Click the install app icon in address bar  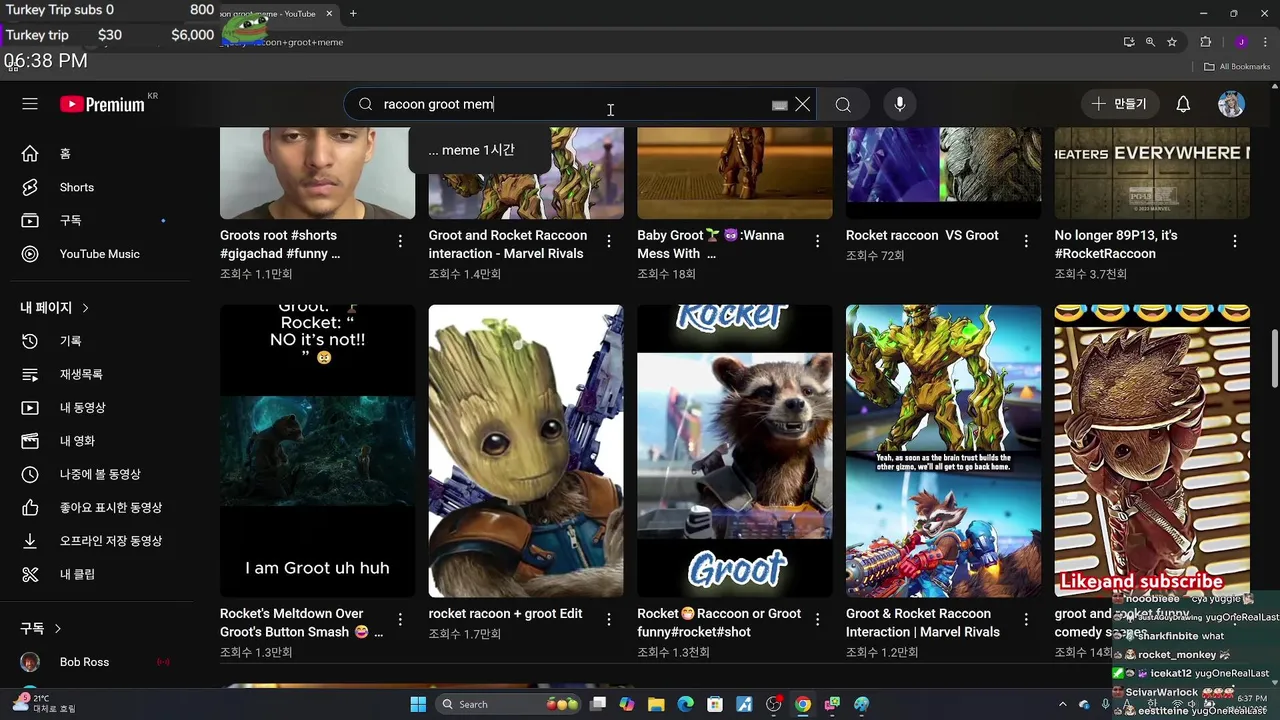click(1129, 42)
